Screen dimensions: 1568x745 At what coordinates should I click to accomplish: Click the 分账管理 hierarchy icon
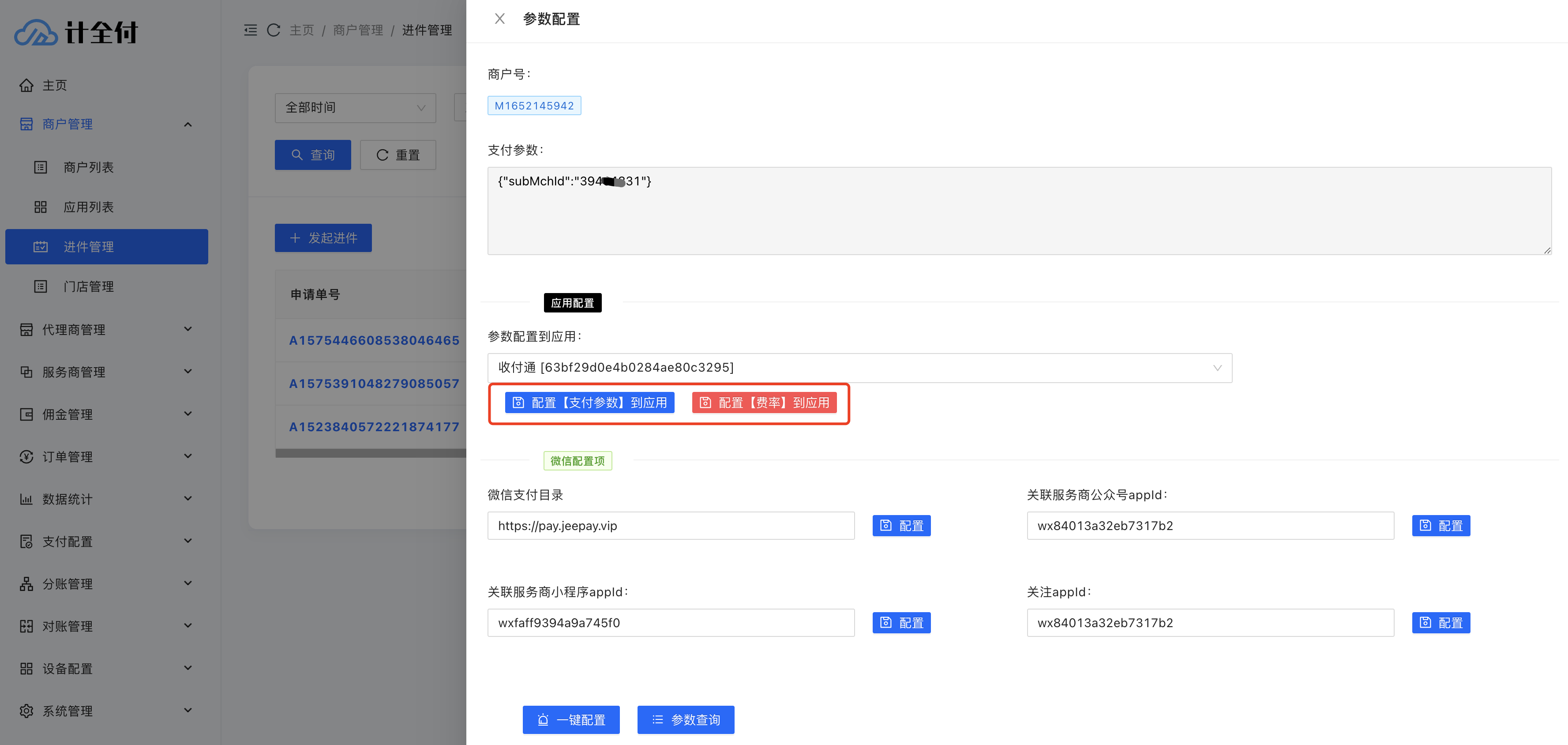pyautogui.click(x=26, y=584)
